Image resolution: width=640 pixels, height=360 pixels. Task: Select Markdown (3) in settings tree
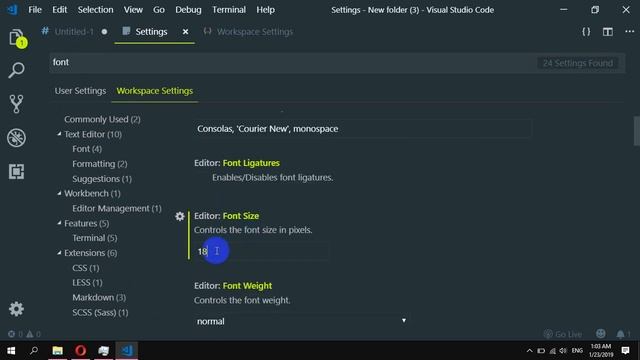(99, 297)
